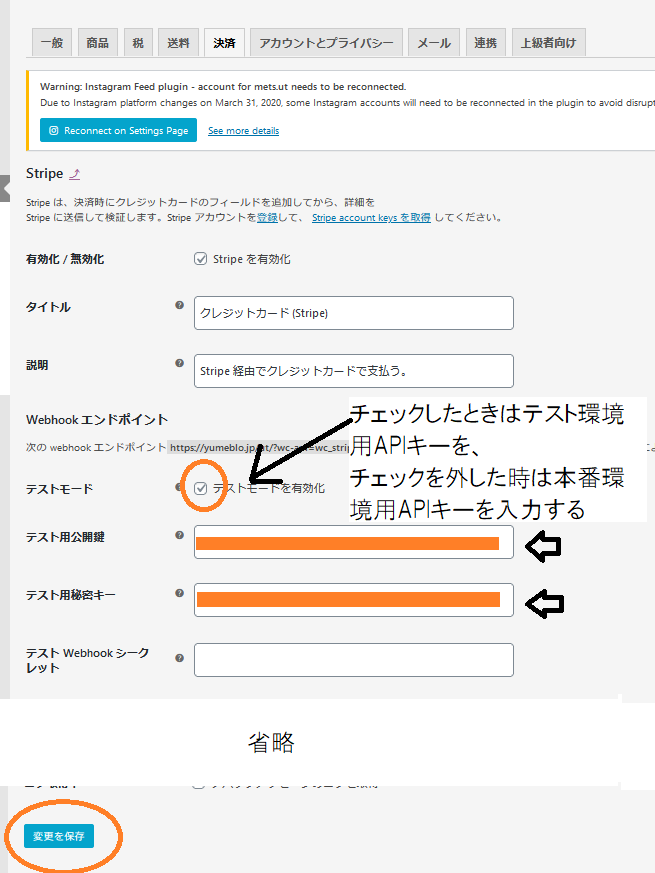Click help icon beside テスト用秘密キー
This screenshot has width=655, height=873.
(x=179, y=593)
